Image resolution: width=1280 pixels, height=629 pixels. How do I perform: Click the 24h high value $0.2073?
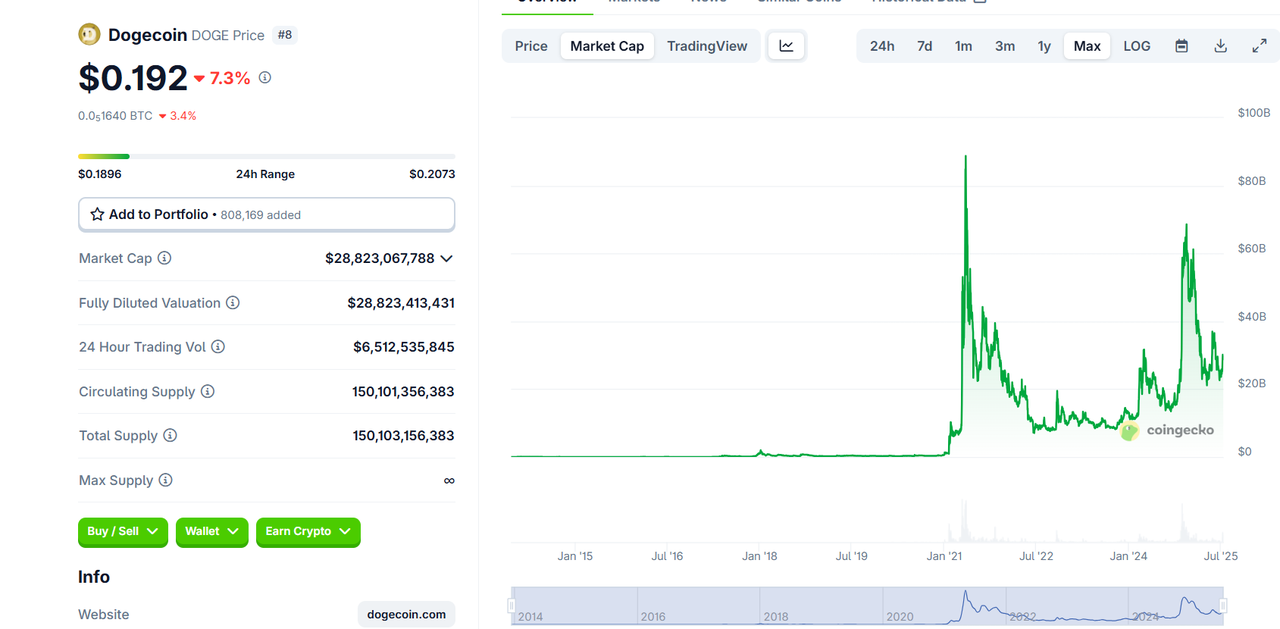tap(432, 174)
